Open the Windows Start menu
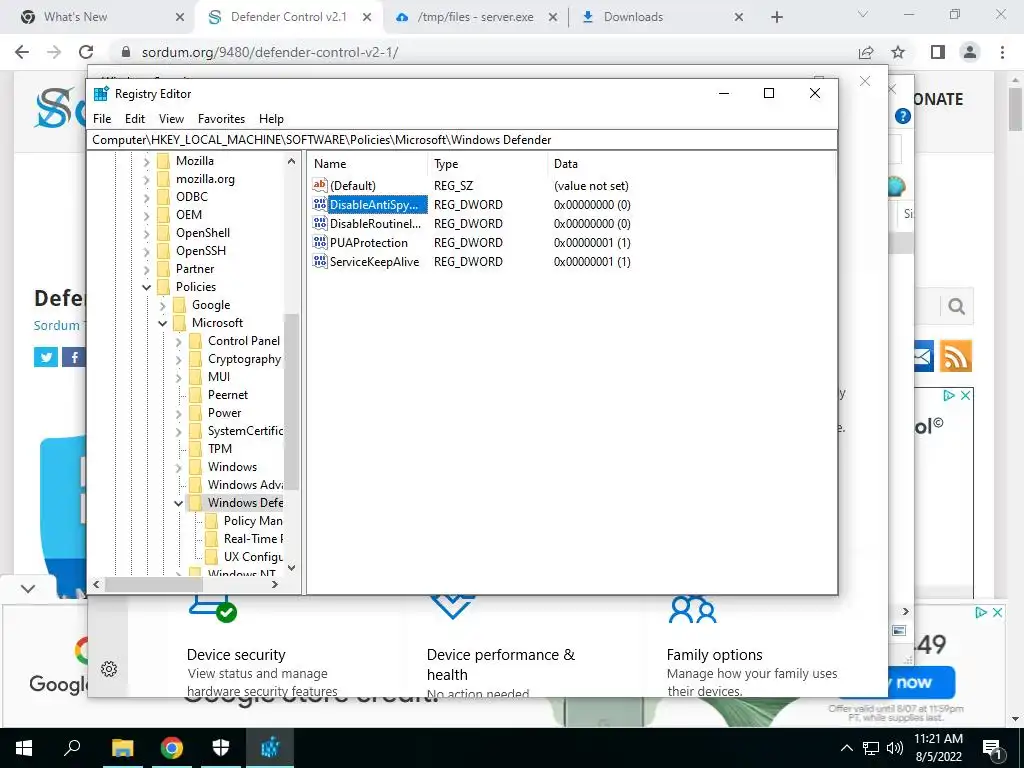This screenshot has height=768, width=1024. pyautogui.click(x=24, y=748)
